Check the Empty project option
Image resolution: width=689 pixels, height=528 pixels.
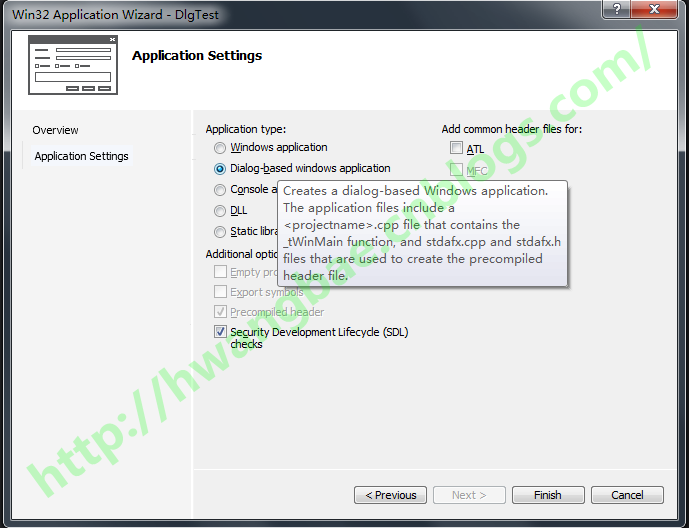tap(220, 271)
